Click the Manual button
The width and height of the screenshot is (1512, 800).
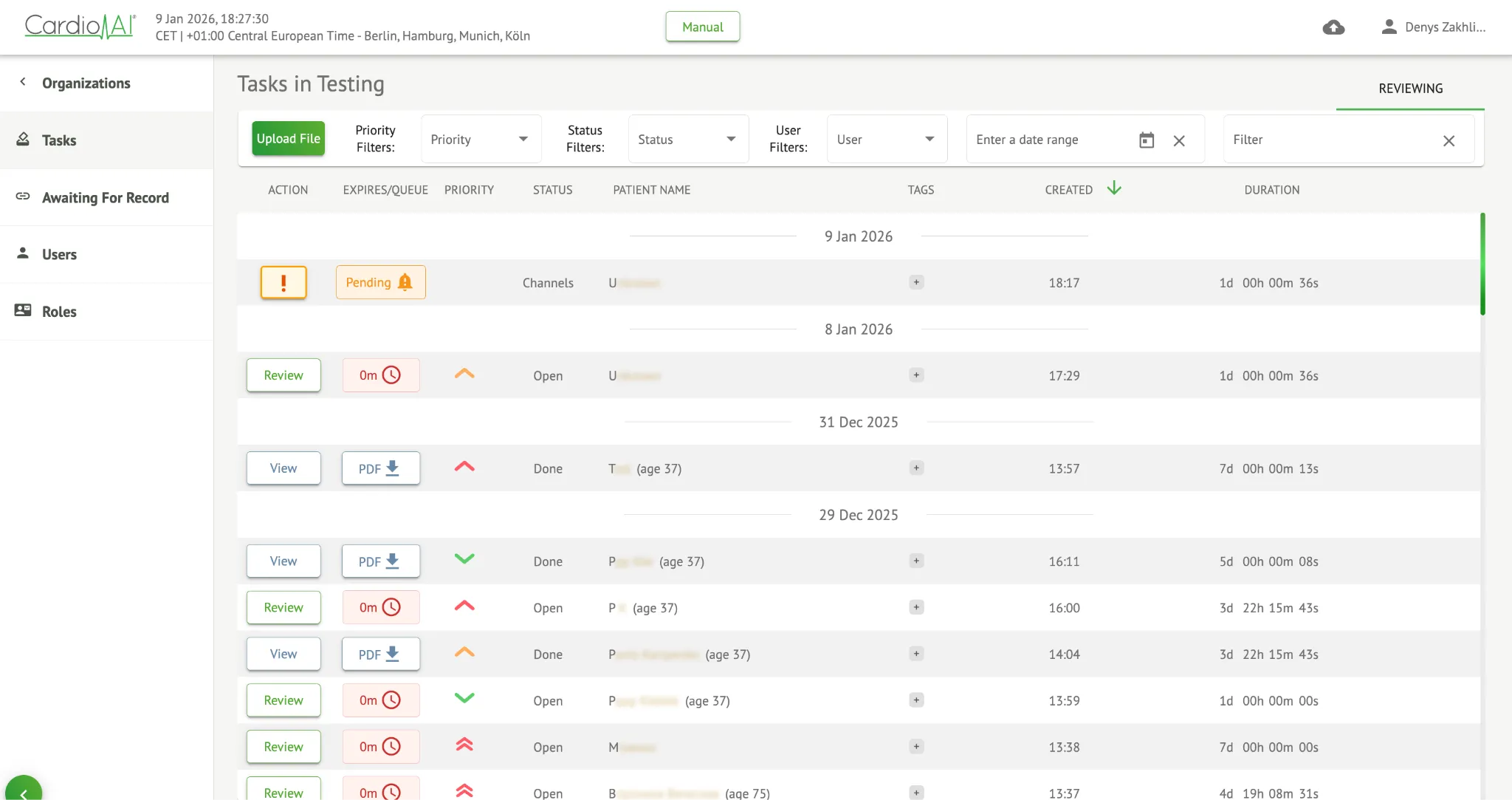(x=703, y=27)
